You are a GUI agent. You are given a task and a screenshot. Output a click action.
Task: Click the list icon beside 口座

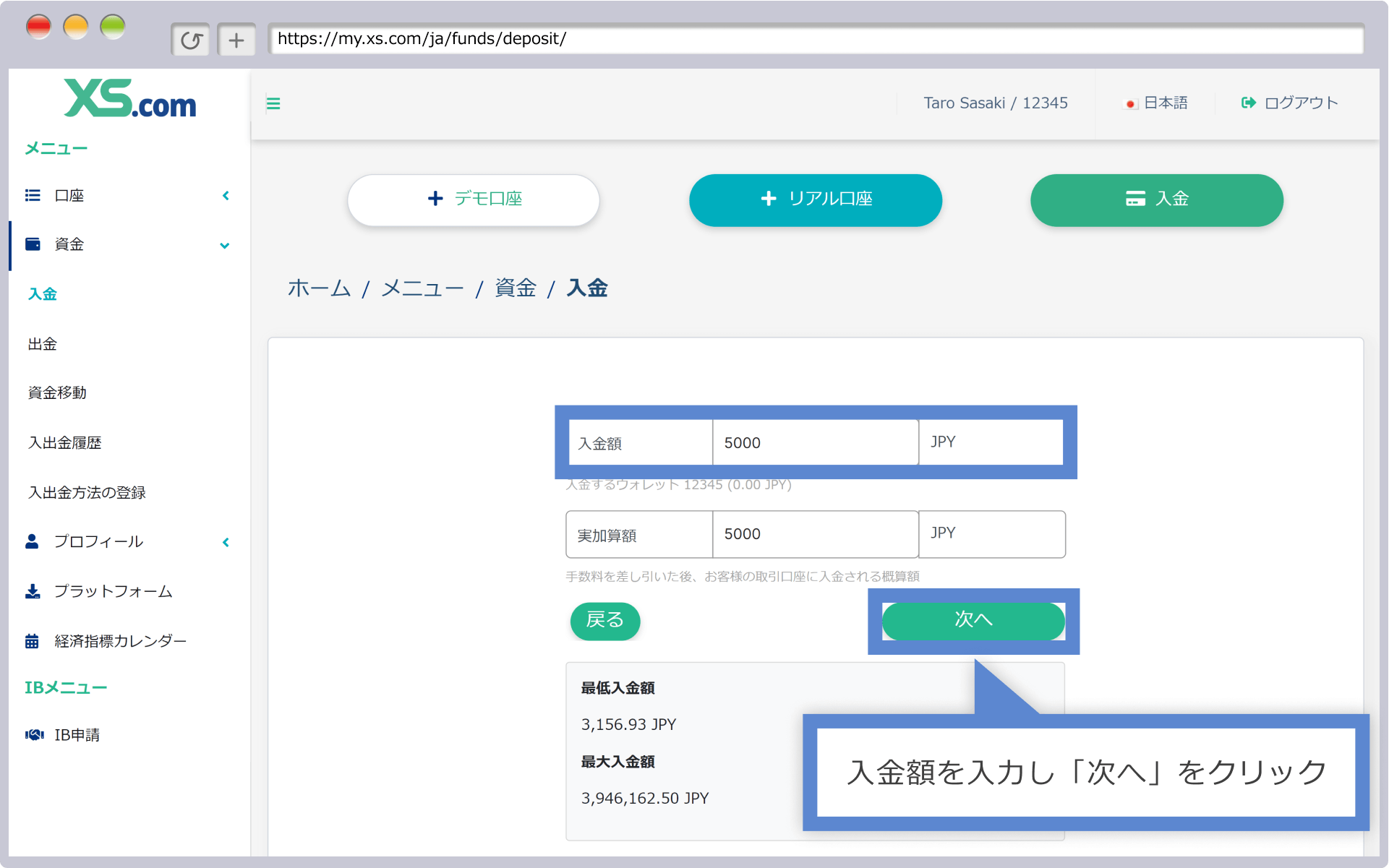point(33,195)
